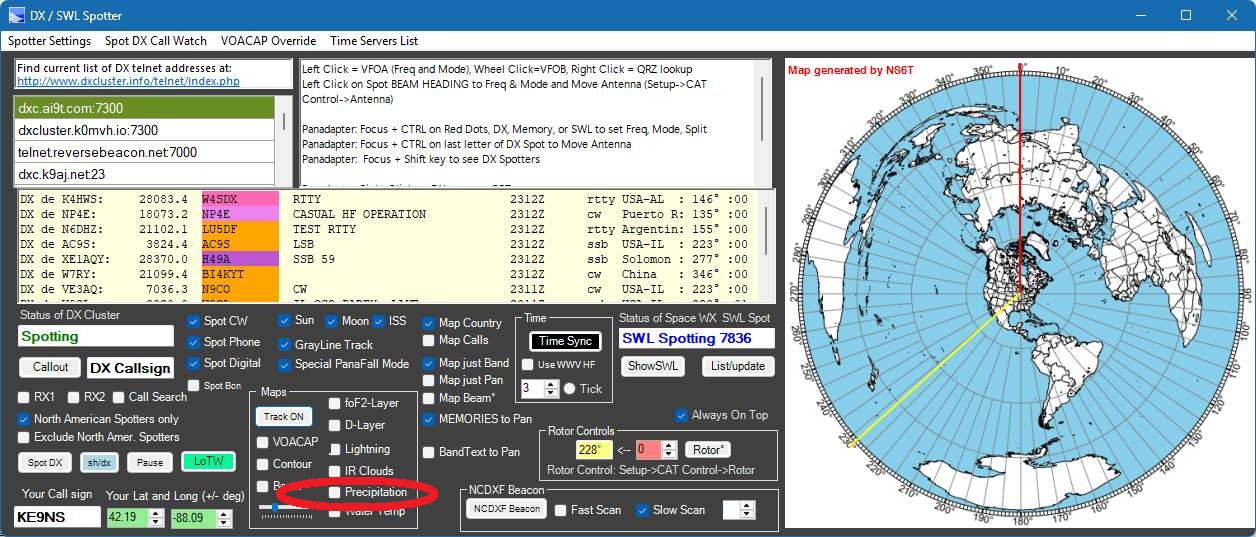Enable the VOACAP map checkbox
1256x537 pixels.
coord(262,442)
